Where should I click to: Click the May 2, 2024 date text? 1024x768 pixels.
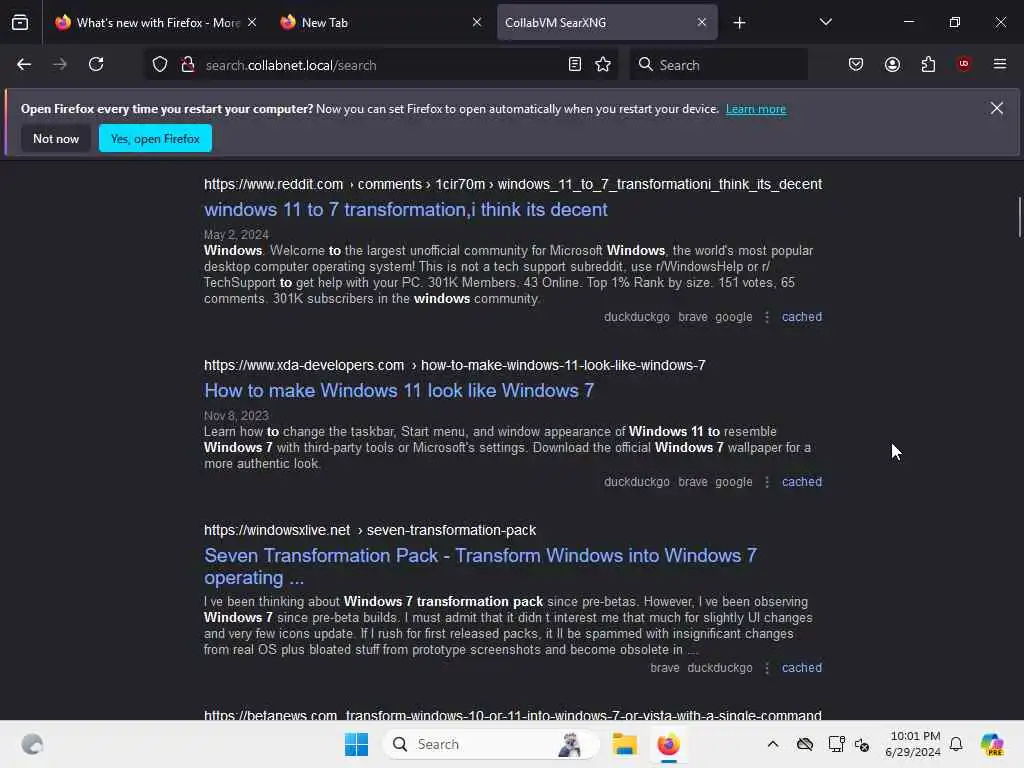pos(236,234)
